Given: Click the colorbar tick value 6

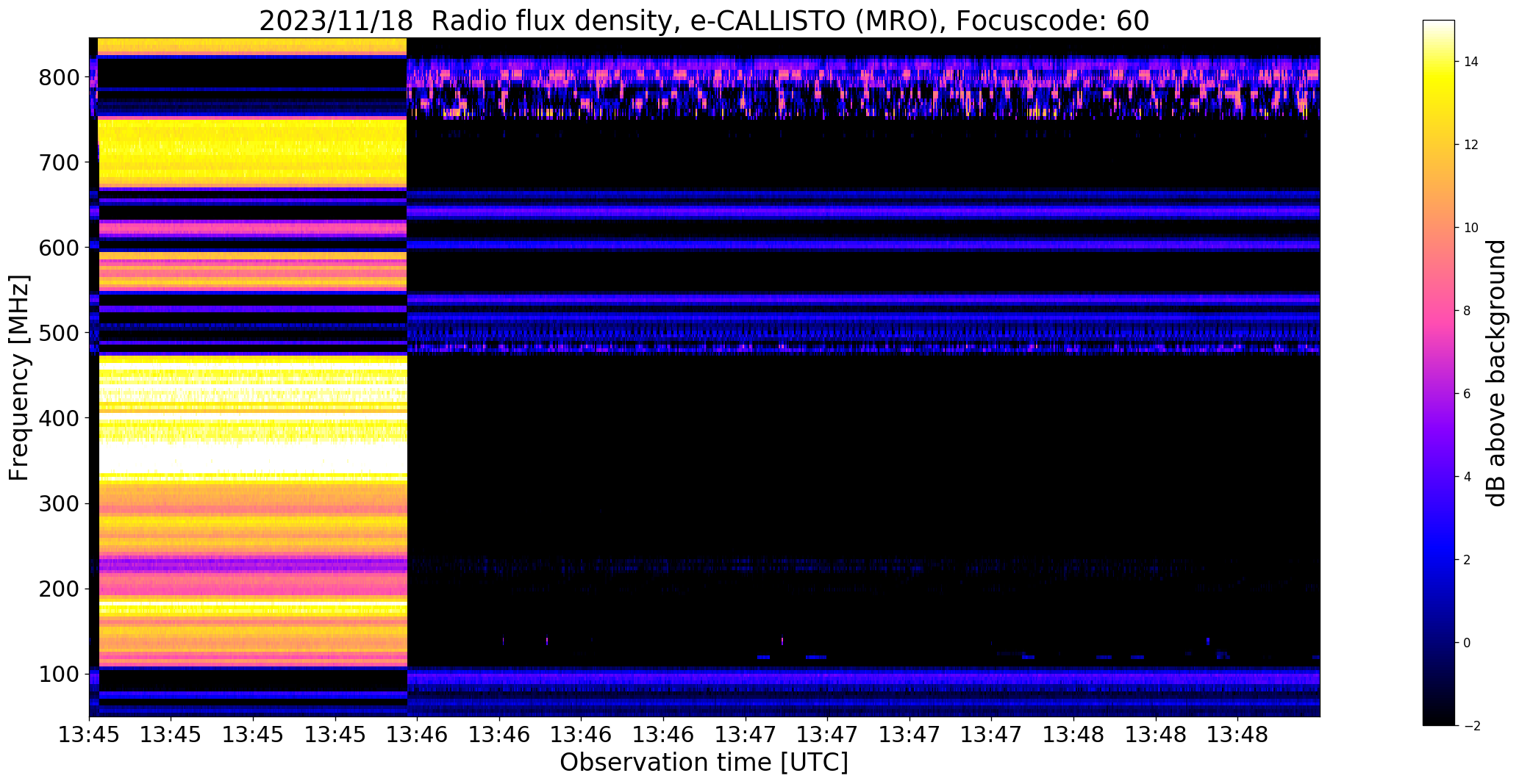Looking at the screenshot, I should (1467, 394).
